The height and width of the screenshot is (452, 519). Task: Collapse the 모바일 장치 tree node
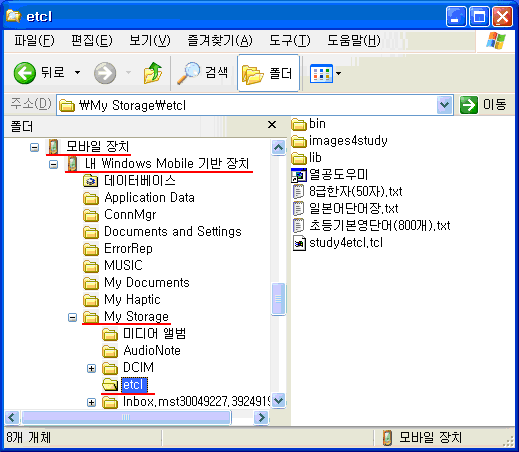(x=34, y=147)
